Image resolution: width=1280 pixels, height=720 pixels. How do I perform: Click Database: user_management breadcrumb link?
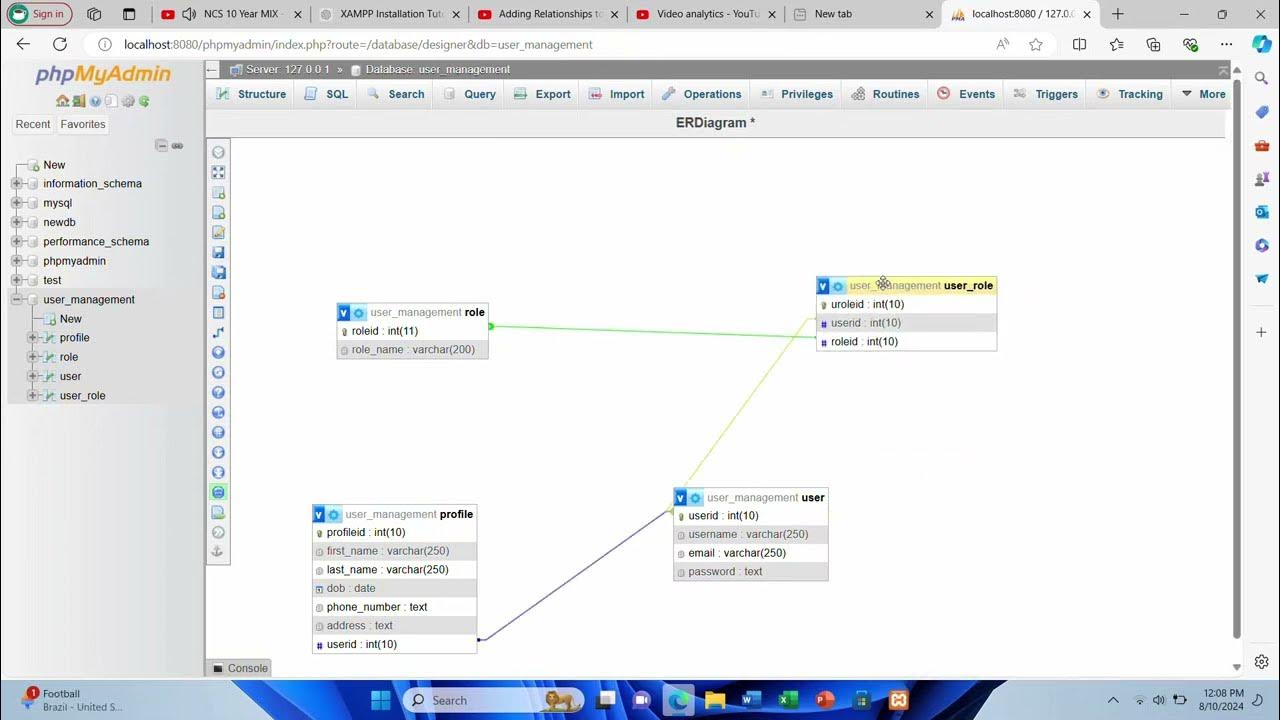[437, 69]
